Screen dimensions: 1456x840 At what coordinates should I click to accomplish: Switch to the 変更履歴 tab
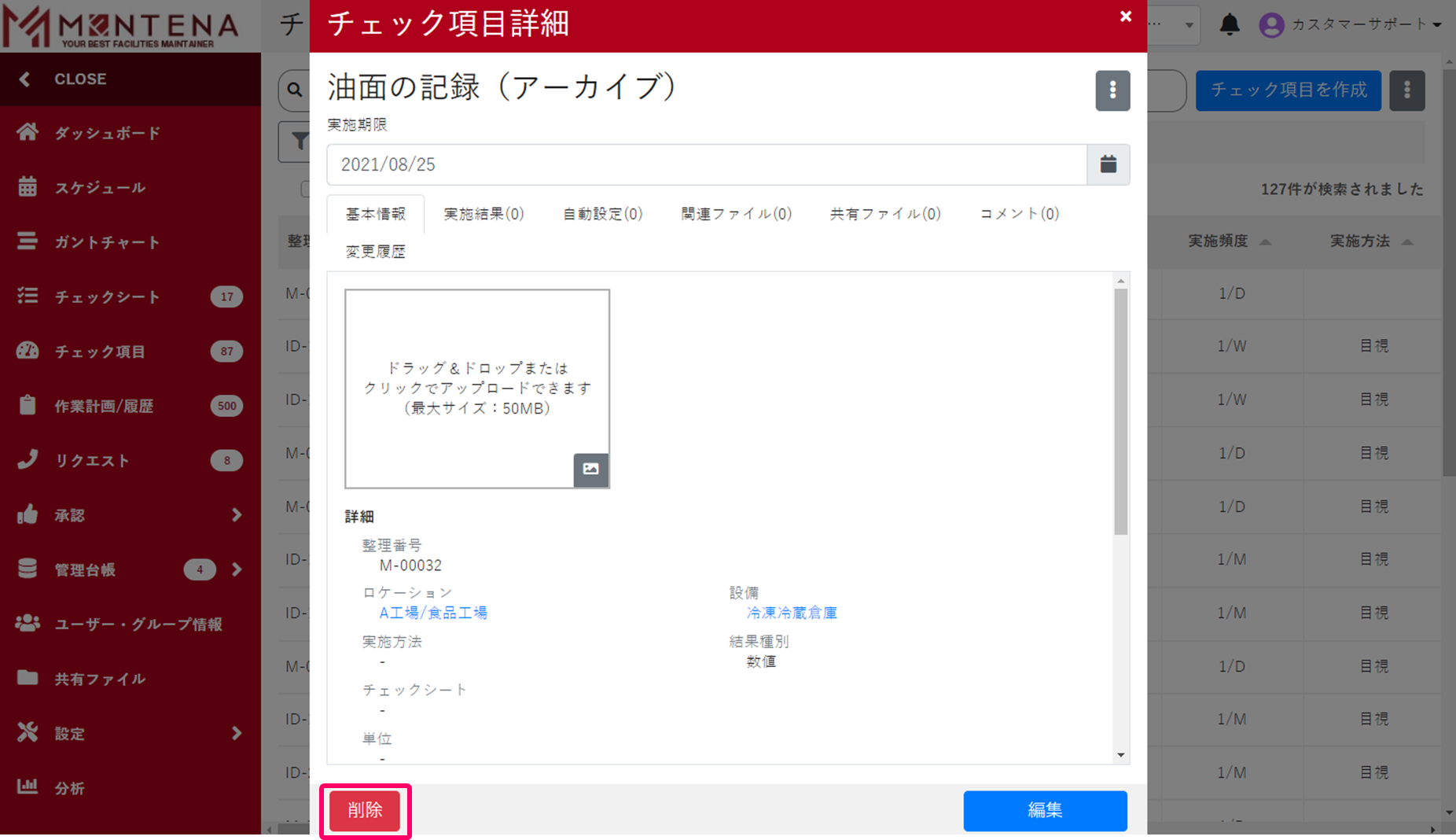click(376, 252)
